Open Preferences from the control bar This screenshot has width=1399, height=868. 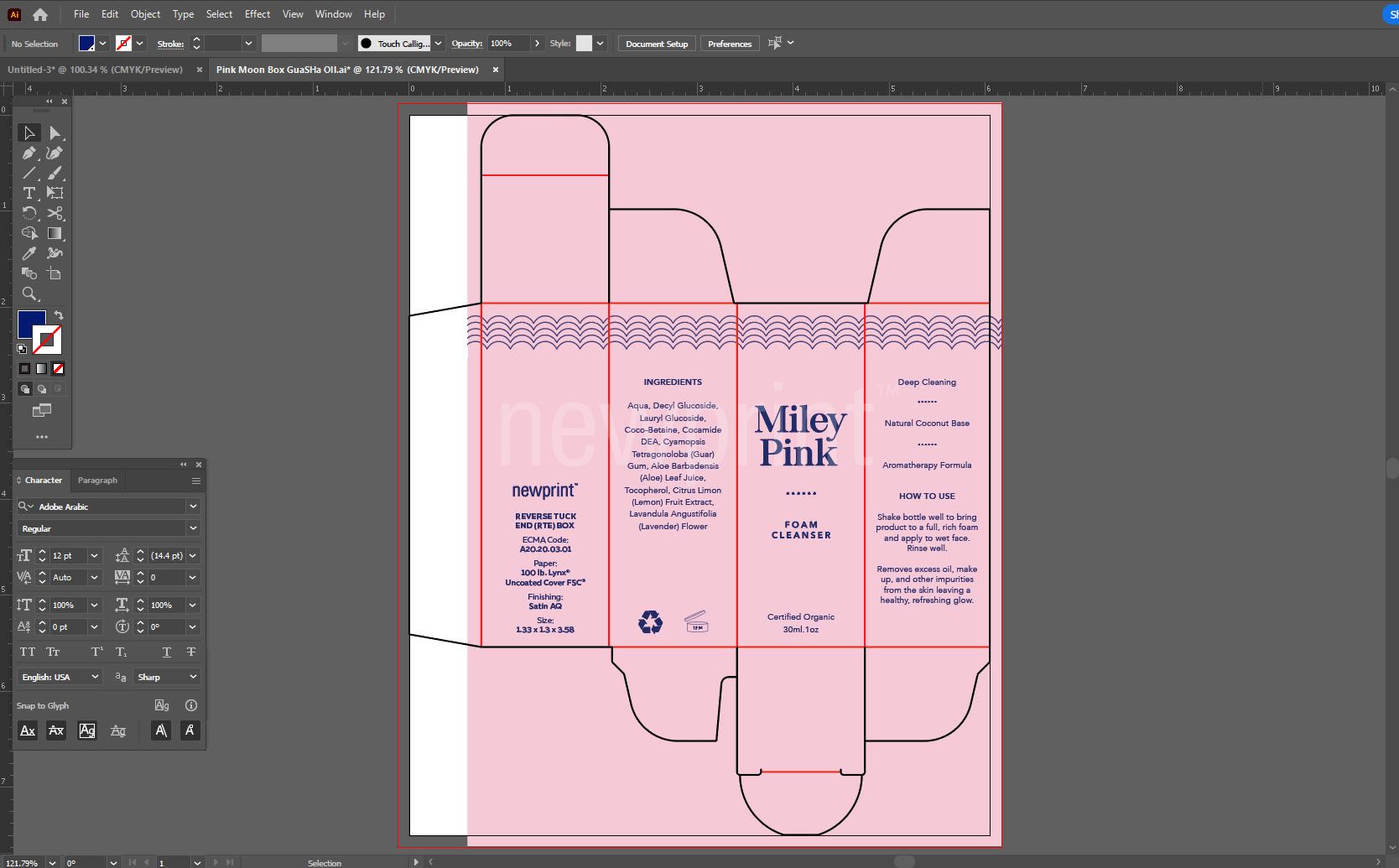pyautogui.click(x=729, y=44)
